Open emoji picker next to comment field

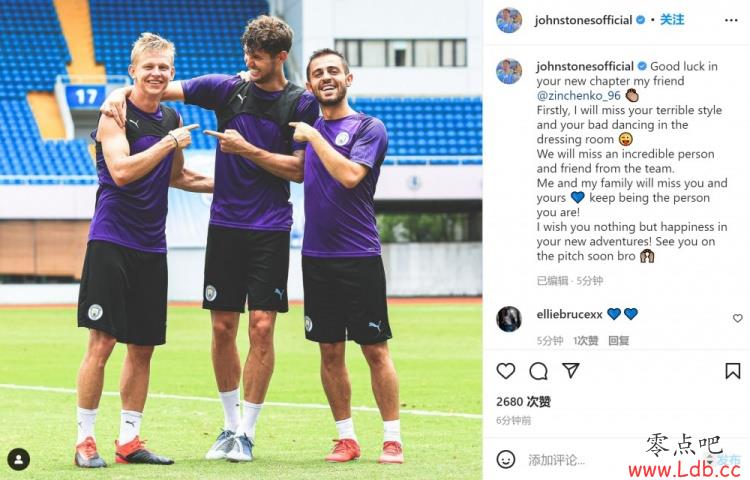506,459
